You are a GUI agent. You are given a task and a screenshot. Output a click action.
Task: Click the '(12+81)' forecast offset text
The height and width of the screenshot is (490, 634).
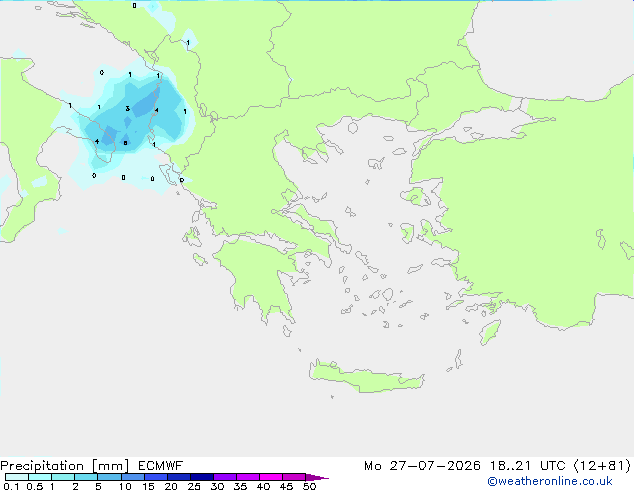tap(602, 466)
